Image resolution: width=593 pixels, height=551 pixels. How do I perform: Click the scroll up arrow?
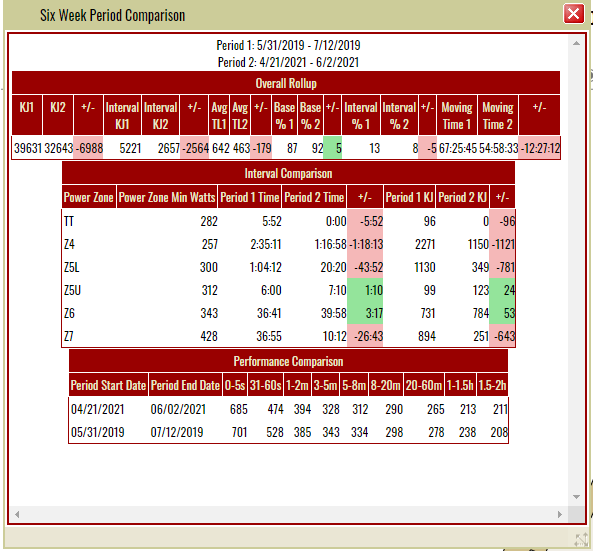coord(576,43)
